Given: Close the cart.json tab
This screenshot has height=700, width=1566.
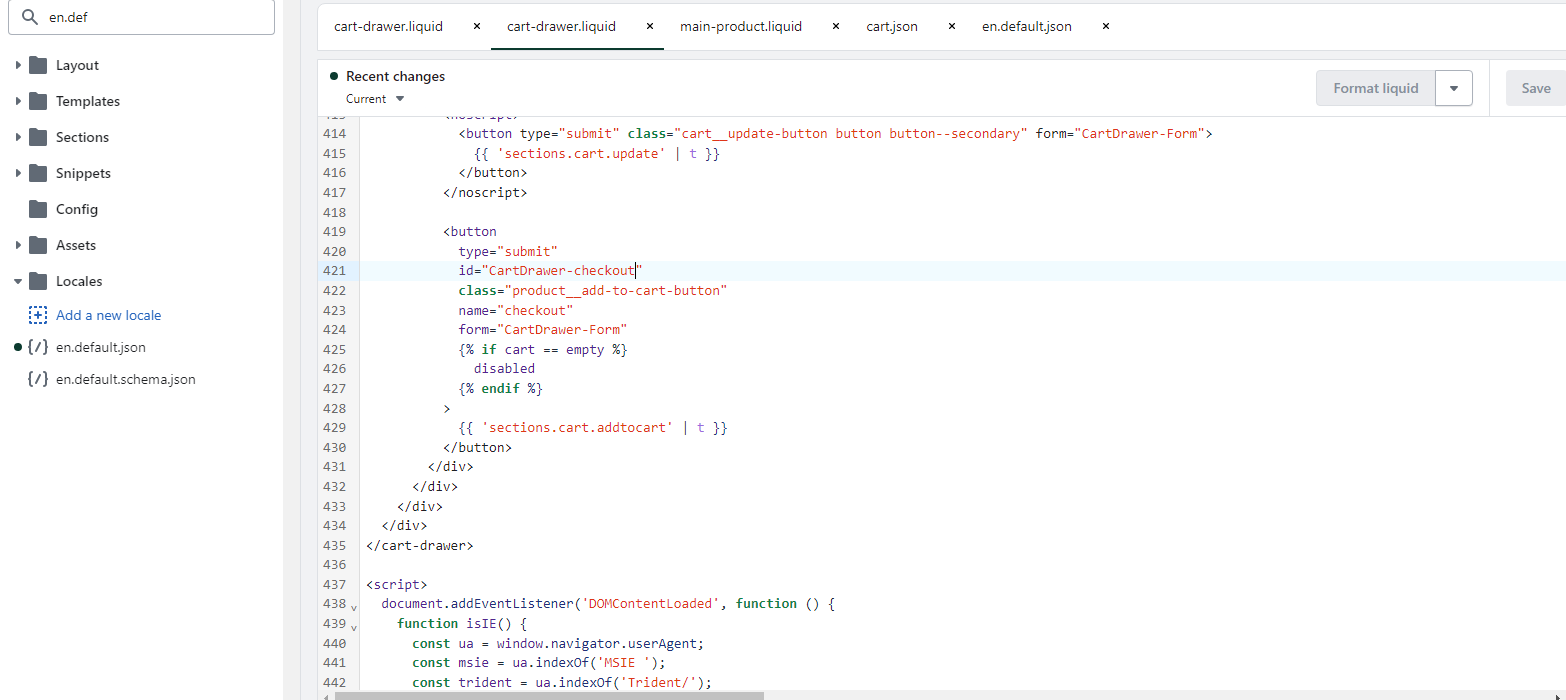Looking at the screenshot, I should click(x=952, y=26).
